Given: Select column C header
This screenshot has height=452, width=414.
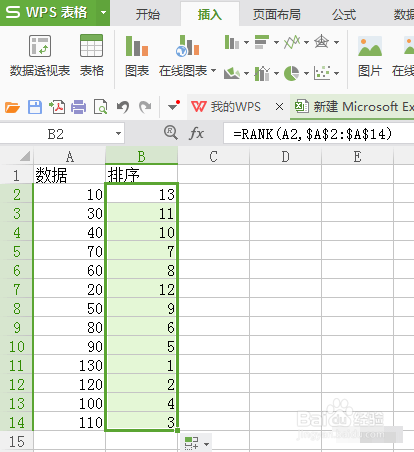Looking at the screenshot, I should point(214,156).
